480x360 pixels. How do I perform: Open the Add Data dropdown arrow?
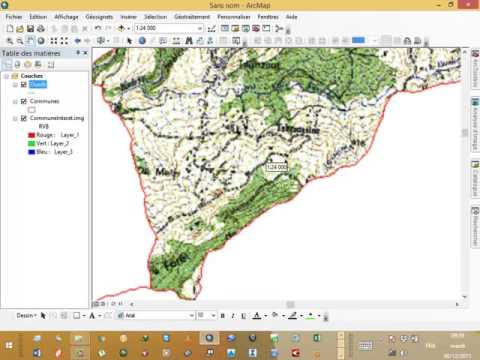pos(128,29)
